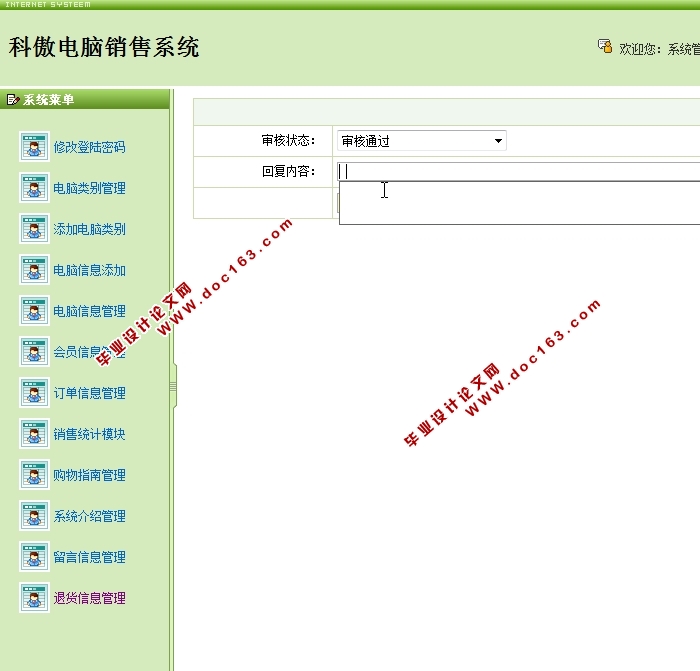This screenshot has height=671, width=700.
Task: Open the 电脑类别管理 link
Action: coord(89,188)
